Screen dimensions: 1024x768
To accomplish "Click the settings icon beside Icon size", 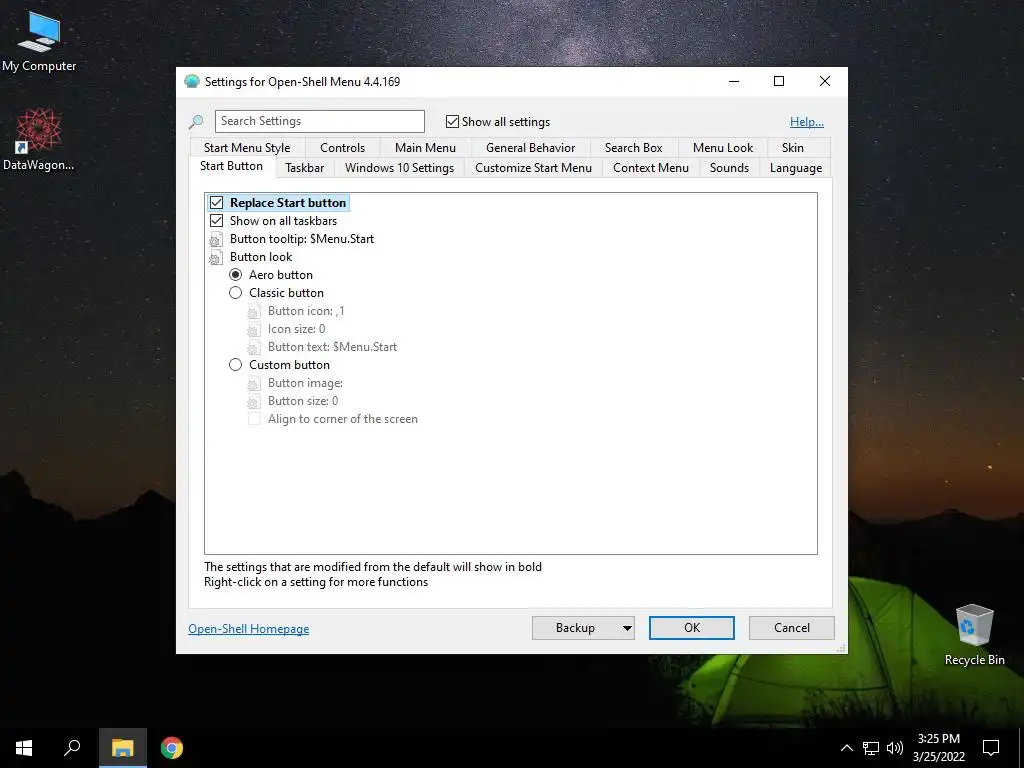I will tap(253, 329).
